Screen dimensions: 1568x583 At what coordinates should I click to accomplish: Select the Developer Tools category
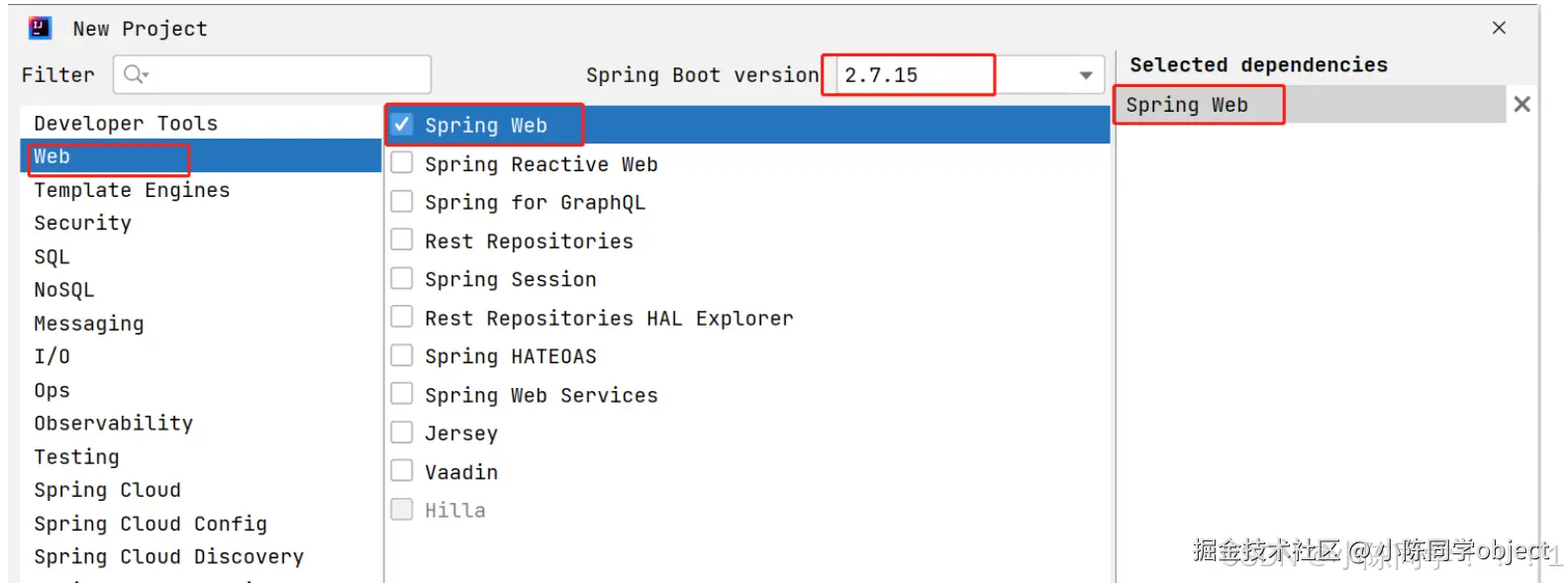[201, 123]
